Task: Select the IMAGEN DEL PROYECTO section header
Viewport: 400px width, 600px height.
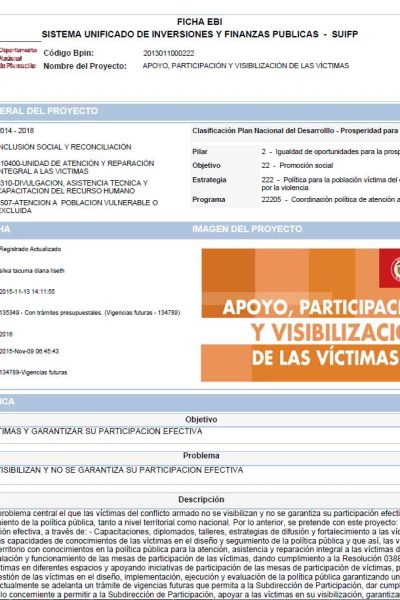Action: pyautogui.click(x=247, y=229)
